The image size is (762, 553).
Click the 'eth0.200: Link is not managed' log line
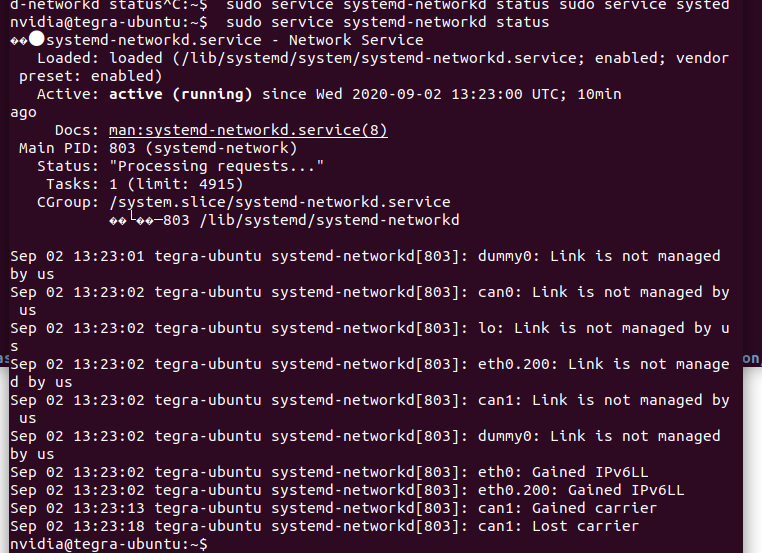click(369, 373)
